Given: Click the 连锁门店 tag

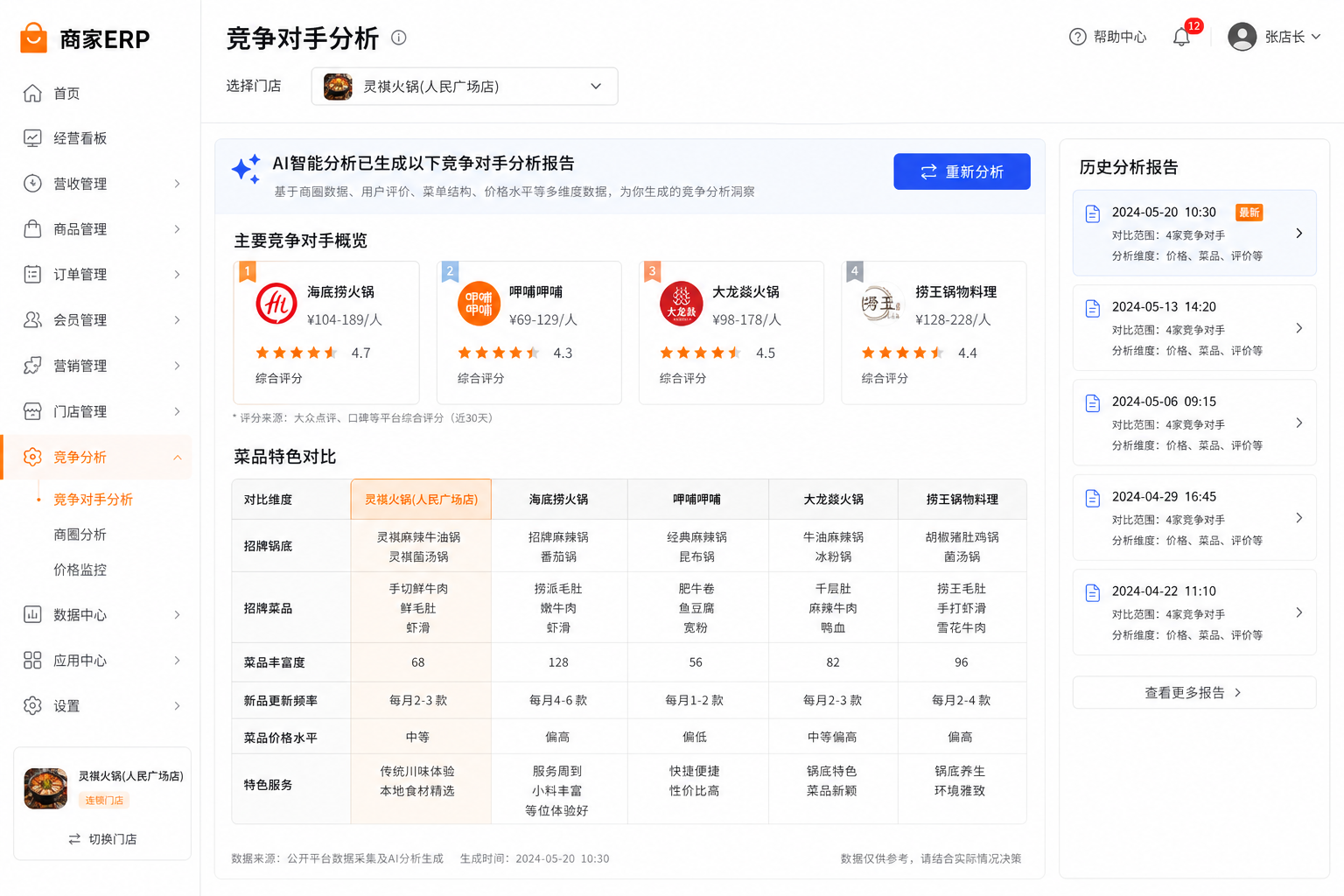Looking at the screenshot, I should [x=103, y=800].
